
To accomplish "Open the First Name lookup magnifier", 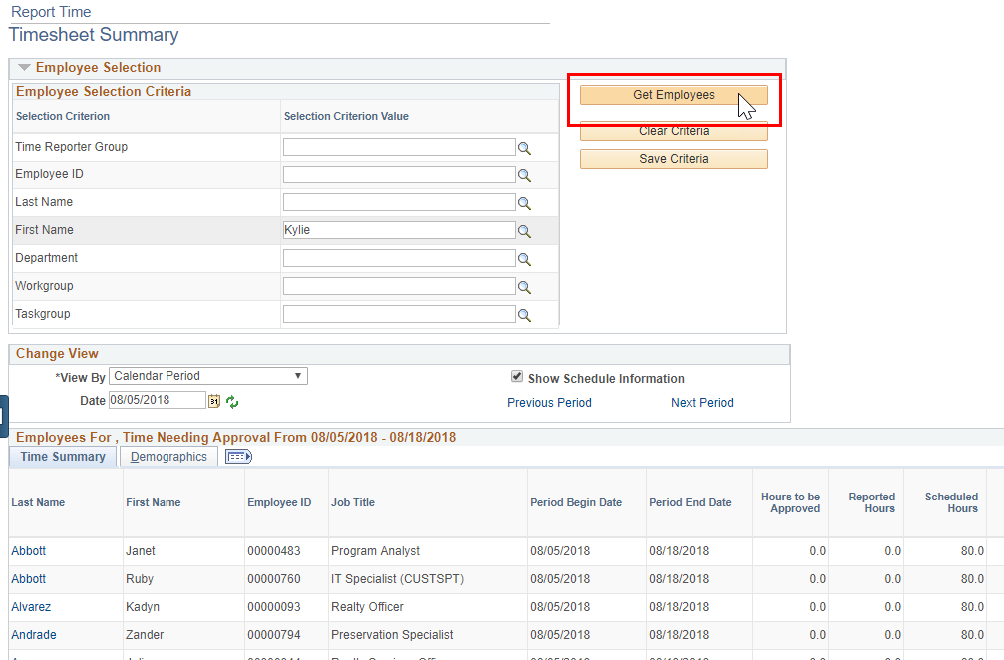I will (x=523, y=230).
